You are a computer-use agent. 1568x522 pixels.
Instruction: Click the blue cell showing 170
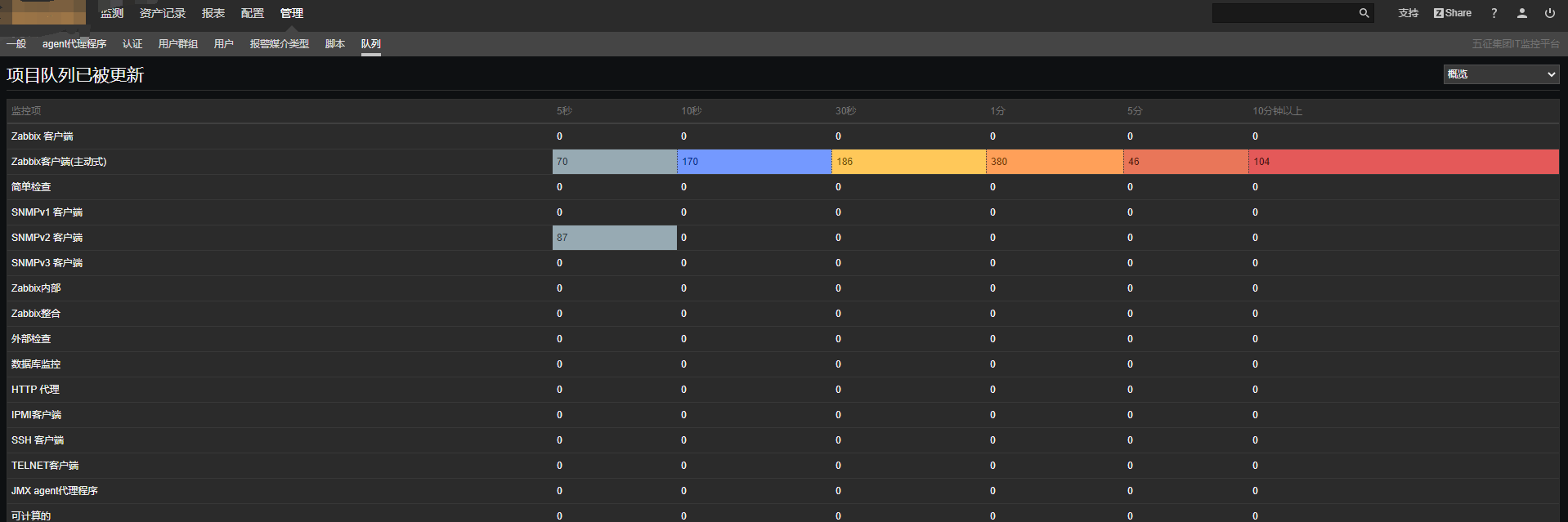(755, 162)
